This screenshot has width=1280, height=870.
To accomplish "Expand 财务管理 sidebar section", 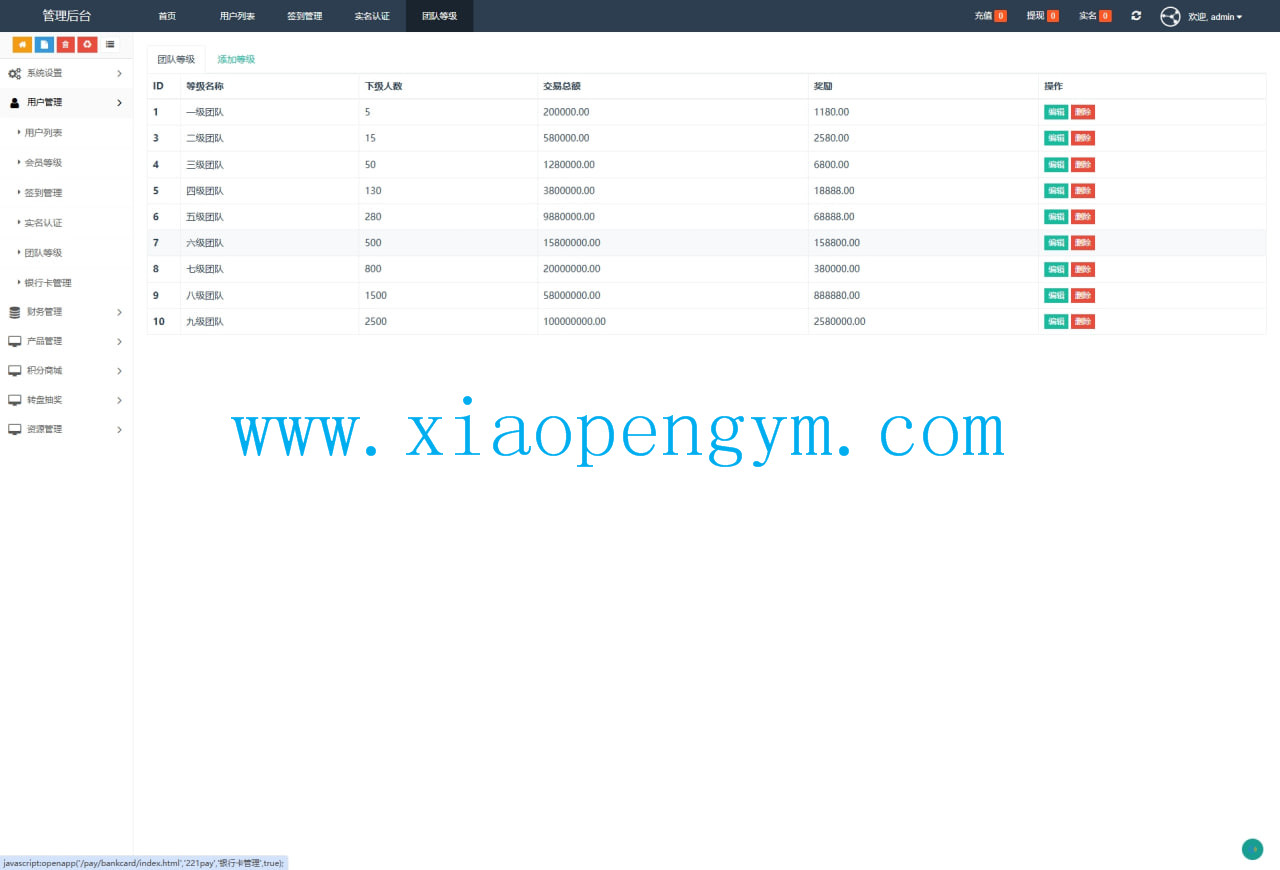I will point(65,312).
